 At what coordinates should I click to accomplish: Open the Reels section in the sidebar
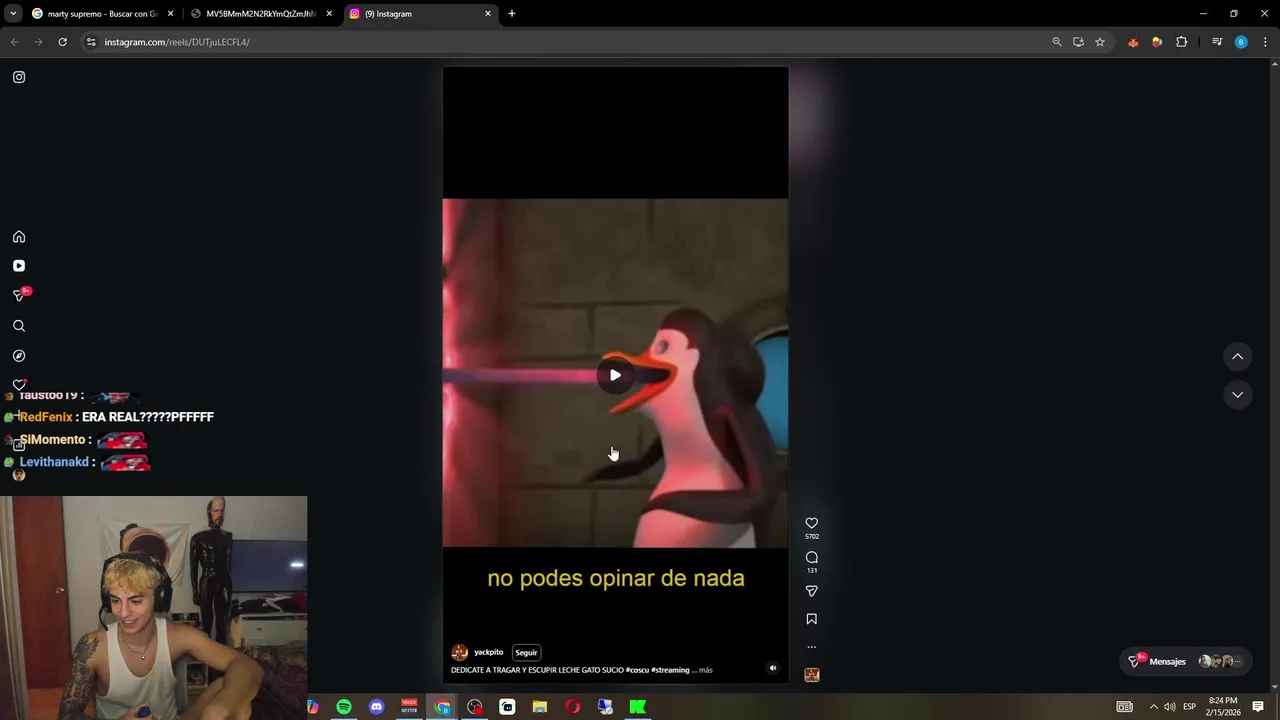pyautogui.click(x=19, y=266)
